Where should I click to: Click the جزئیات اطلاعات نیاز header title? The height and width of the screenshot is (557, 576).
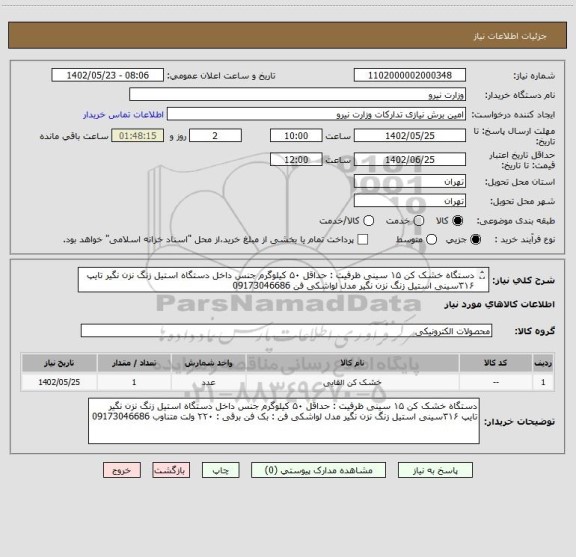click(510, 36)
